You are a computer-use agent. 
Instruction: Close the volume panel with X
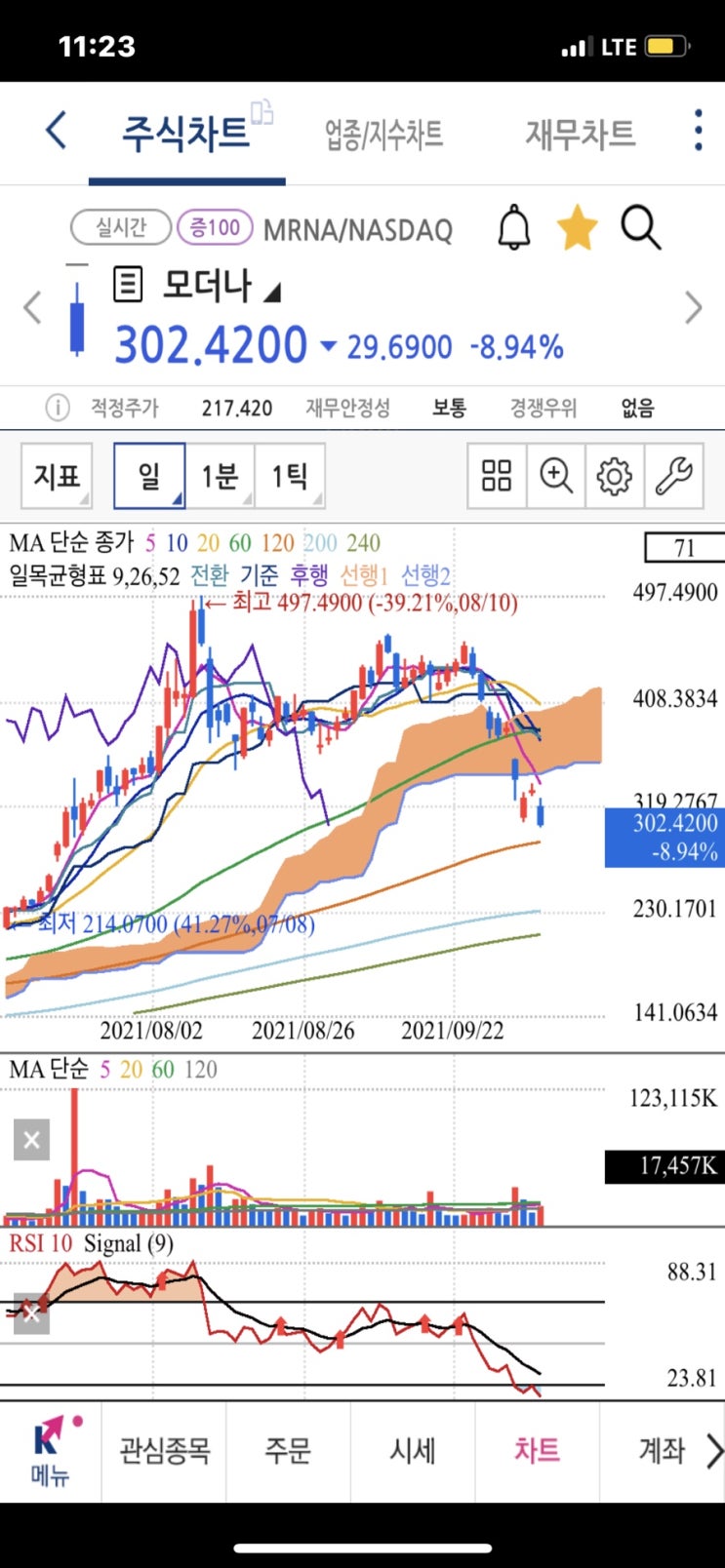click(x=31, y=1140)
